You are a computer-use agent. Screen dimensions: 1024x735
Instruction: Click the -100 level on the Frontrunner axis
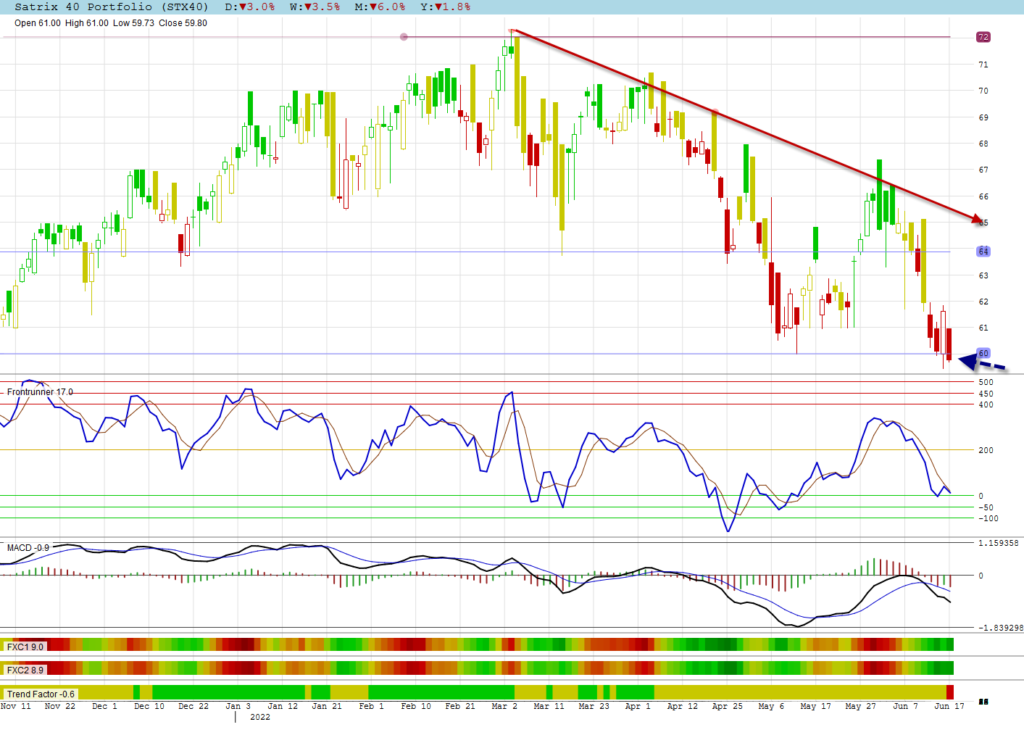(988, 519)
